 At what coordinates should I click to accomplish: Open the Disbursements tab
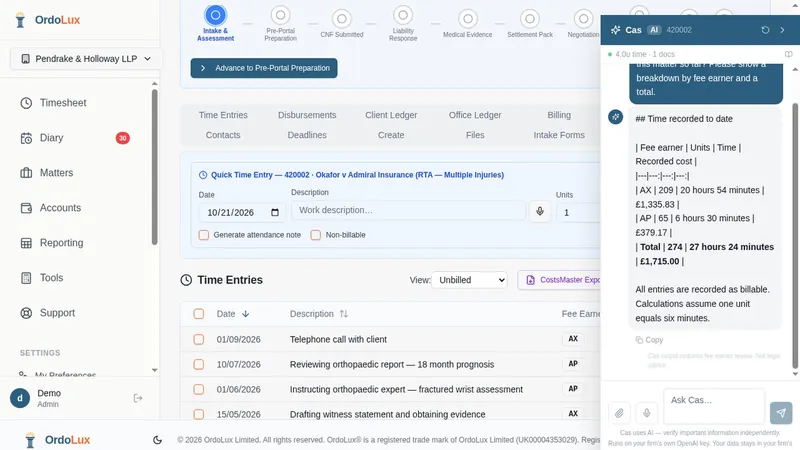307,115
